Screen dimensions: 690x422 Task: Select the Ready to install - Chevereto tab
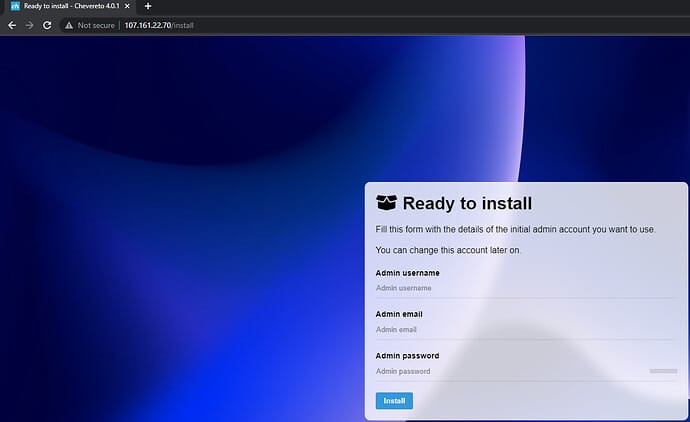70,6
